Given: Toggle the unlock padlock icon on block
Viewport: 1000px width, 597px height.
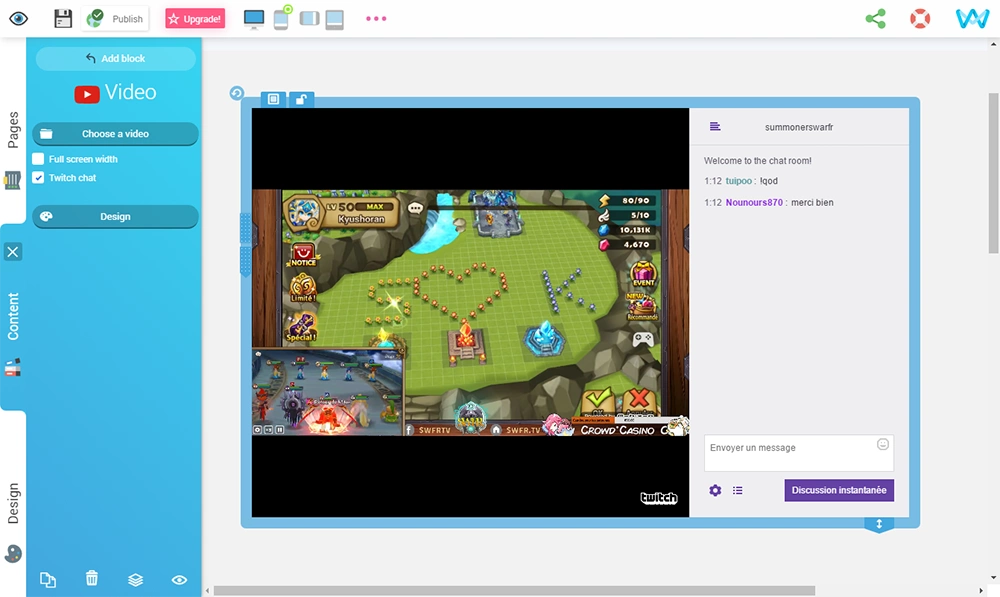Looking at the screenshot, I should click(301, 99).
